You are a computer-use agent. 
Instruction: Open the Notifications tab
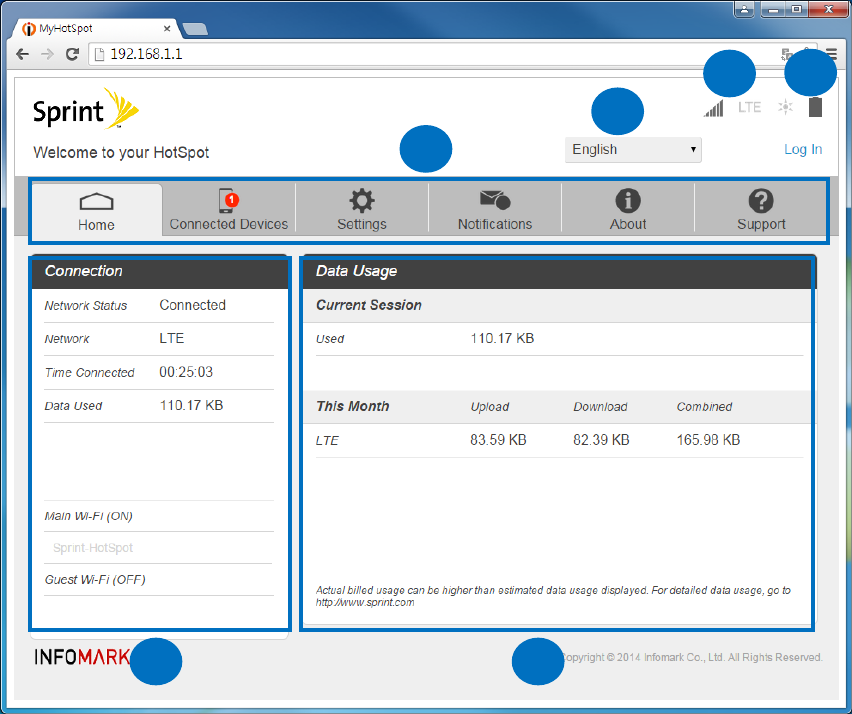point(495,210)
